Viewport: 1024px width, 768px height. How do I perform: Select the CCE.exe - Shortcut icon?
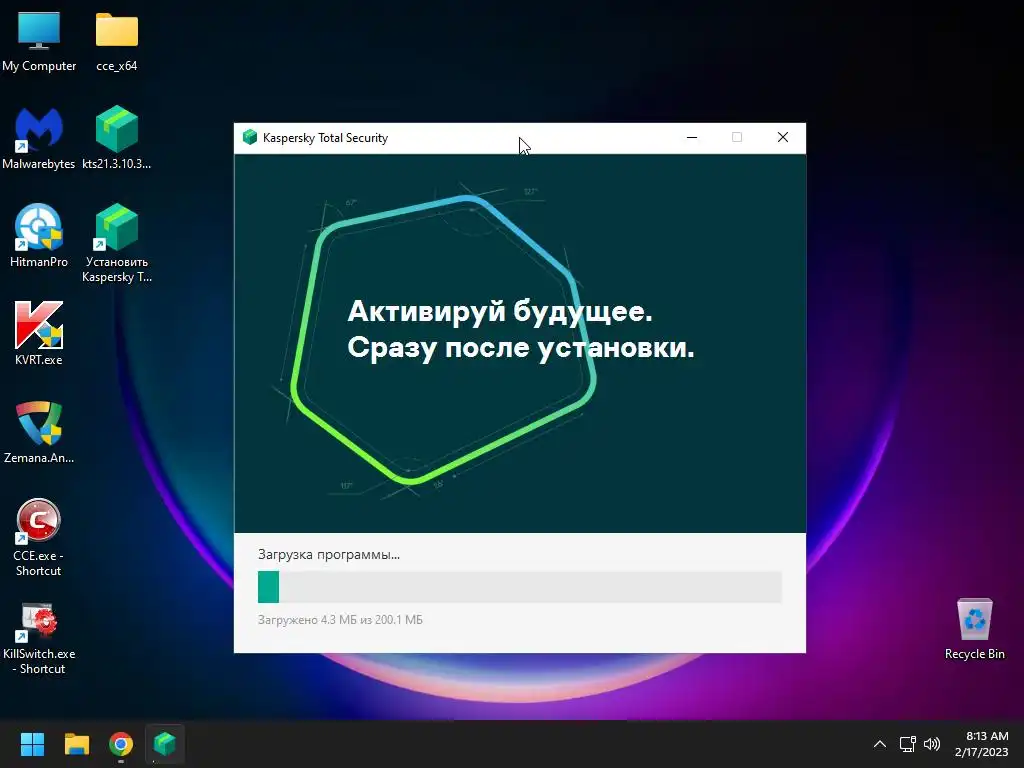click(x=39, y=538)
